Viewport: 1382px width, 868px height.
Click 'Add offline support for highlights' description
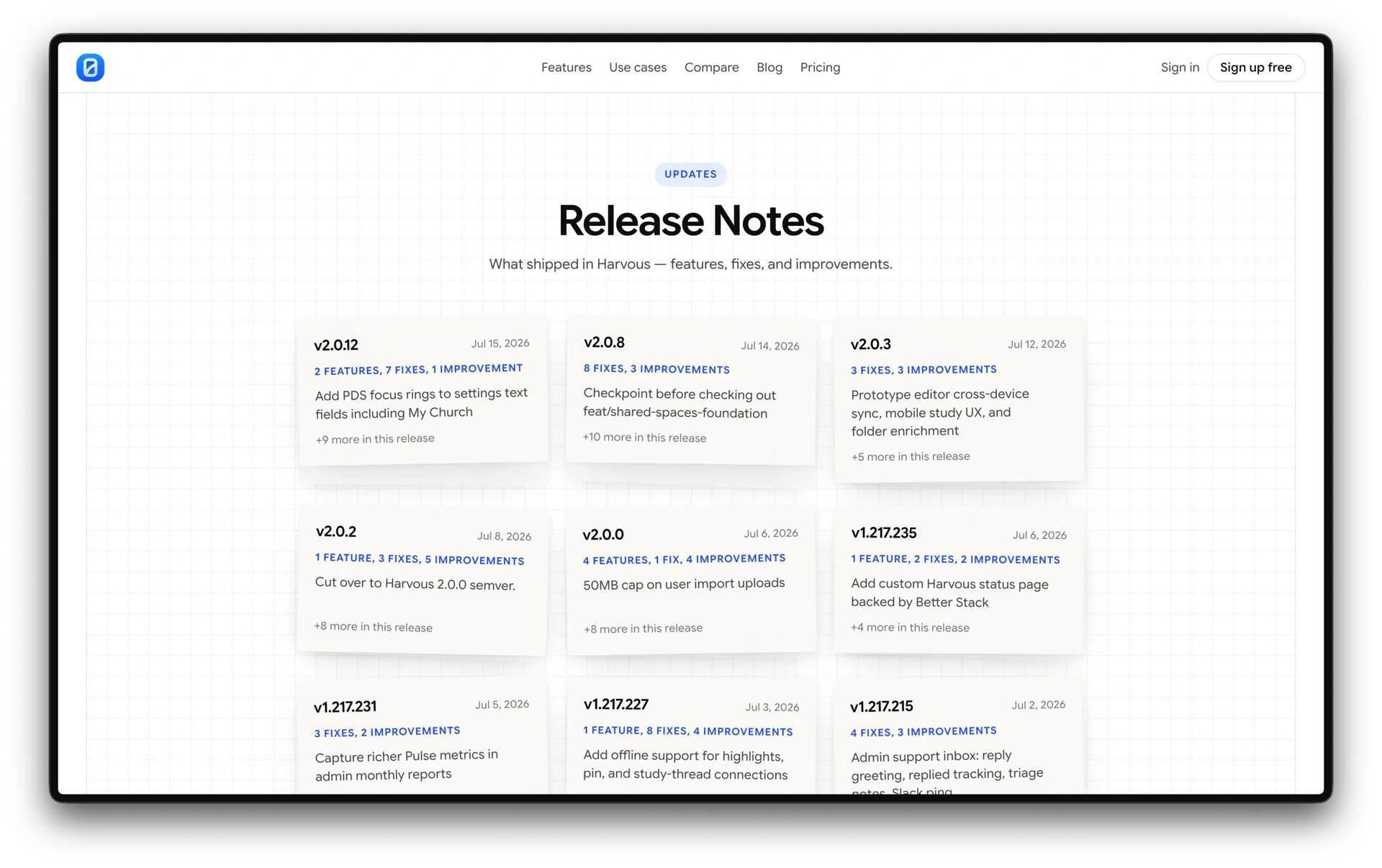click(685, 765)
